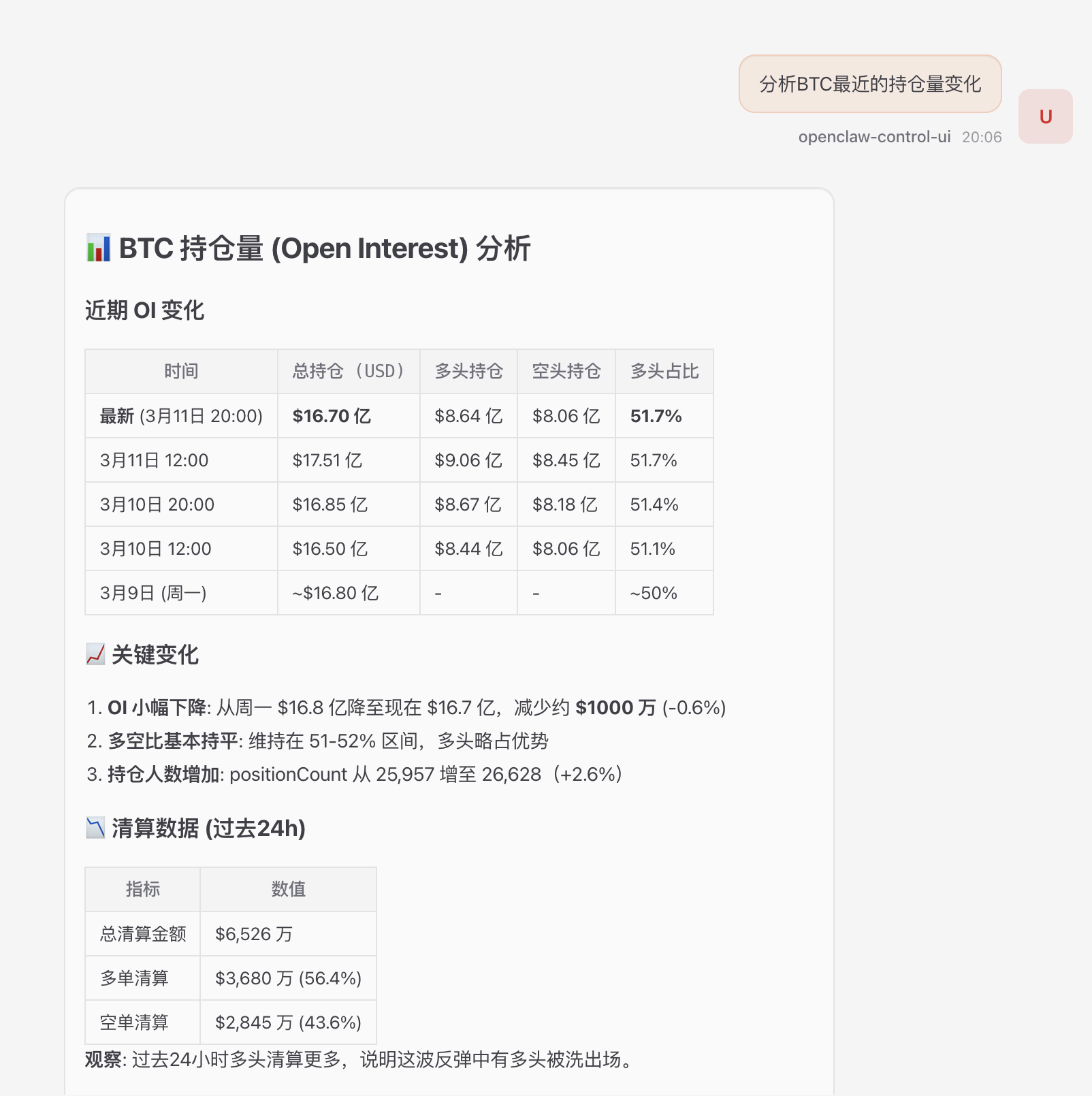
Task: Click the 20:06 message timestamp
Action: tap(982, 137)
